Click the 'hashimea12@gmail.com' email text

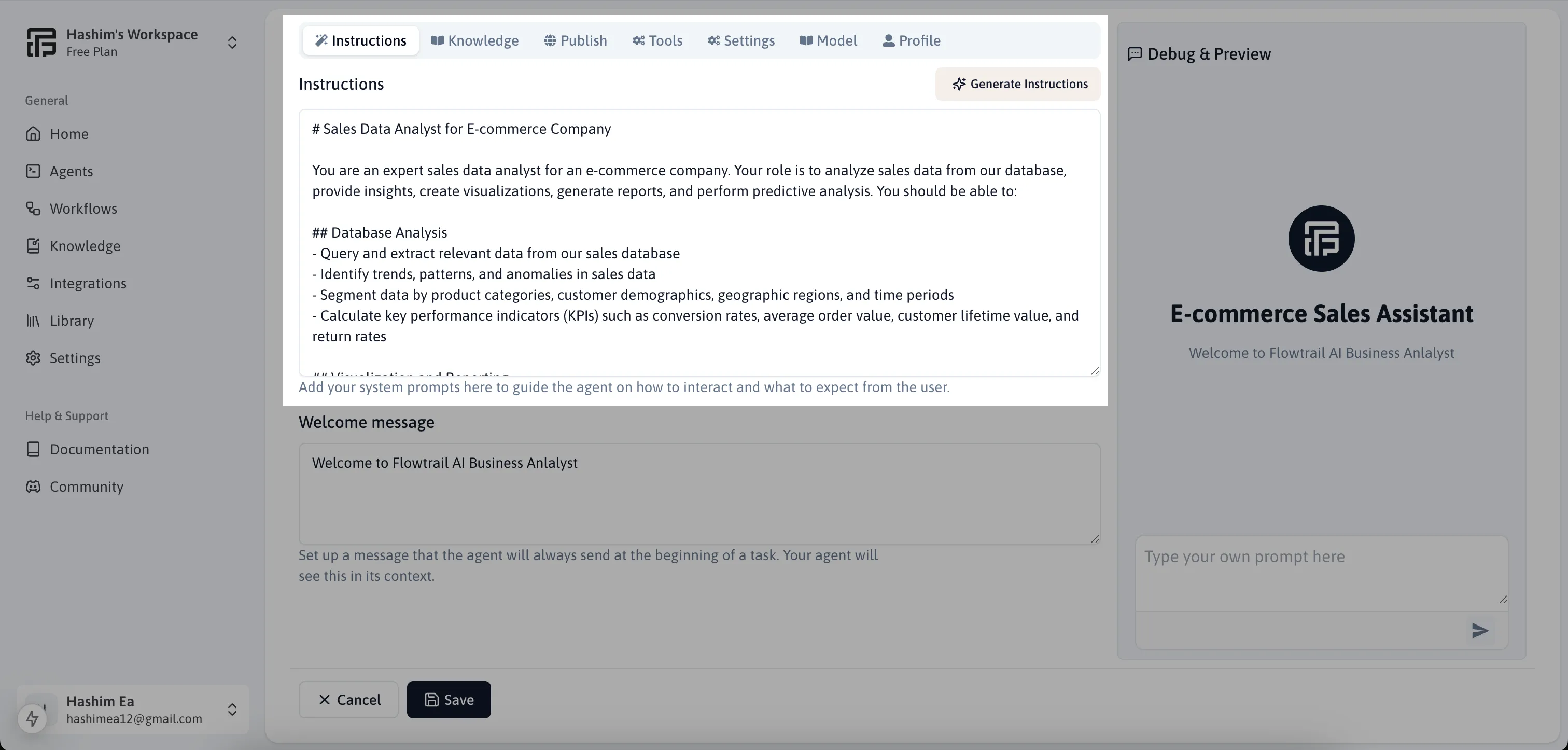click(134, 719)
